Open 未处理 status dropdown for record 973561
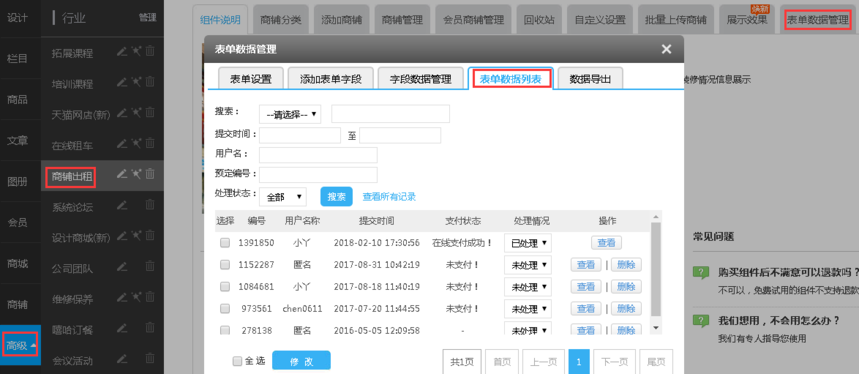 [528, 309]
